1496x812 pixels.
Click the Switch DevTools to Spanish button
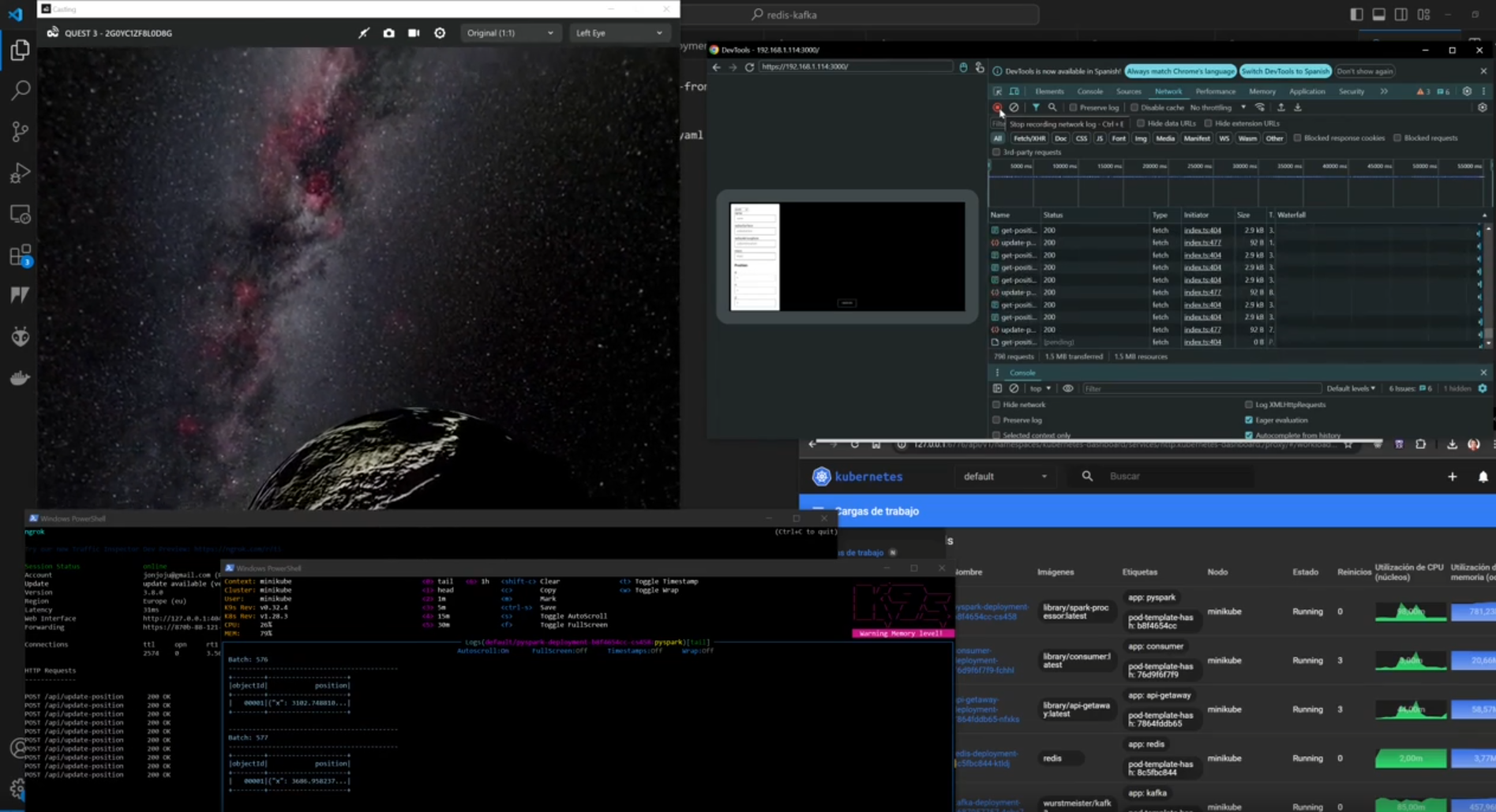click(1284, 71)
